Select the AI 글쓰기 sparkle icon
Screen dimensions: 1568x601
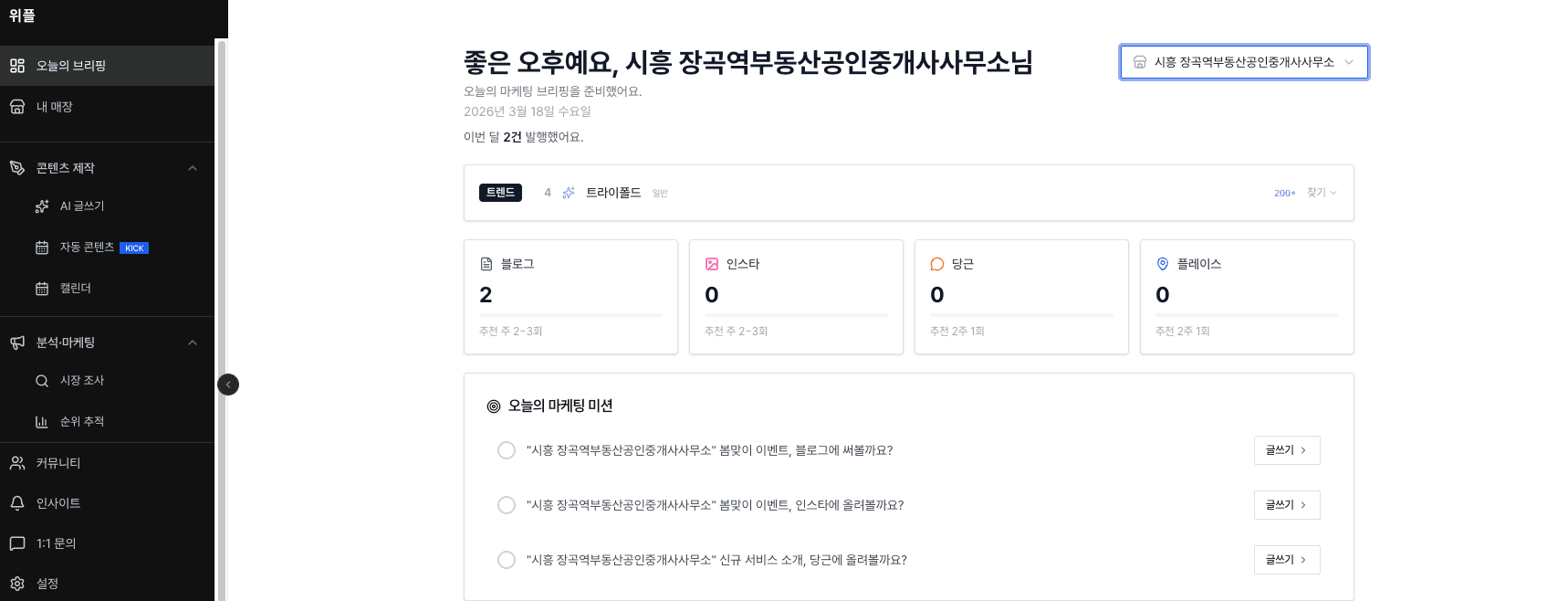click(x=42, y=206)
